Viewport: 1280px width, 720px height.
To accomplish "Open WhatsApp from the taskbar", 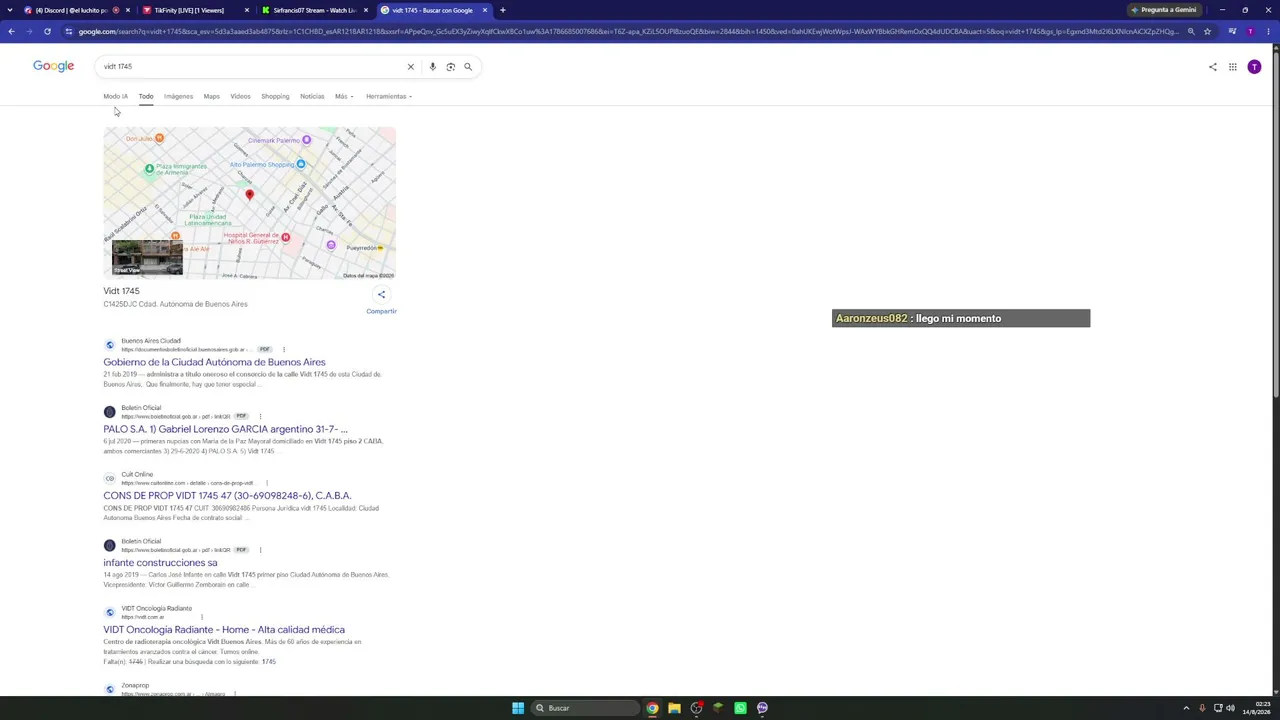I will tap(740, 708).
